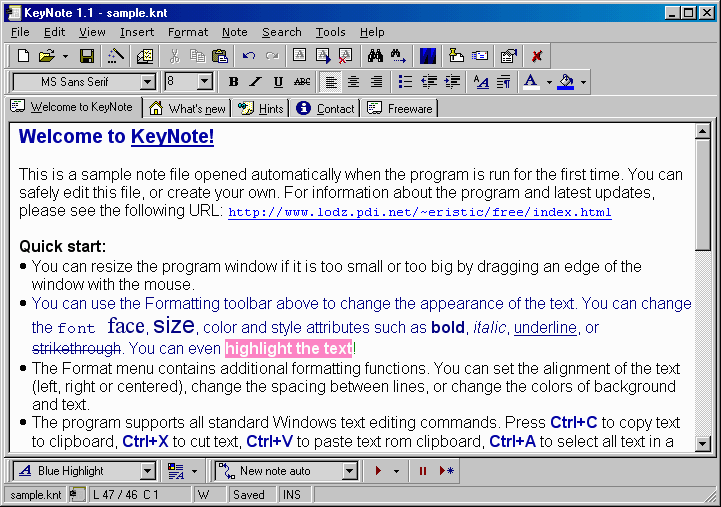Open the lodz.pdi.net URL link
The width and height of the screenshot is (721, 507).
[x=419, y=212]
